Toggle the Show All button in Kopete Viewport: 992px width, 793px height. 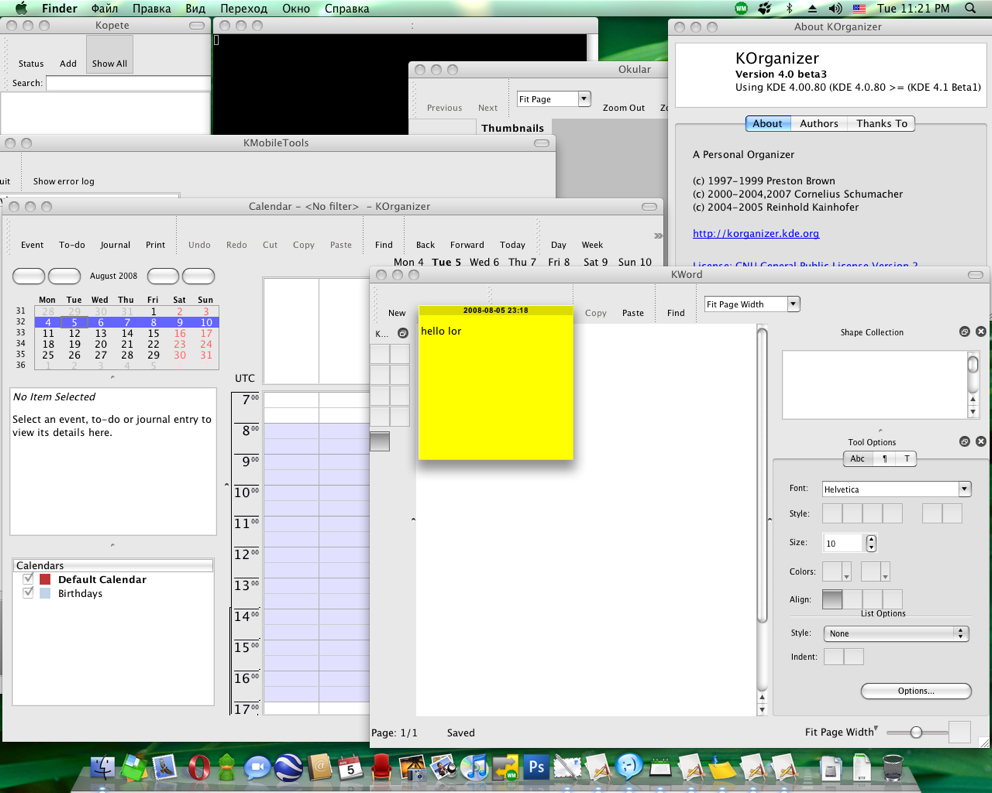[x=109, y=63]
